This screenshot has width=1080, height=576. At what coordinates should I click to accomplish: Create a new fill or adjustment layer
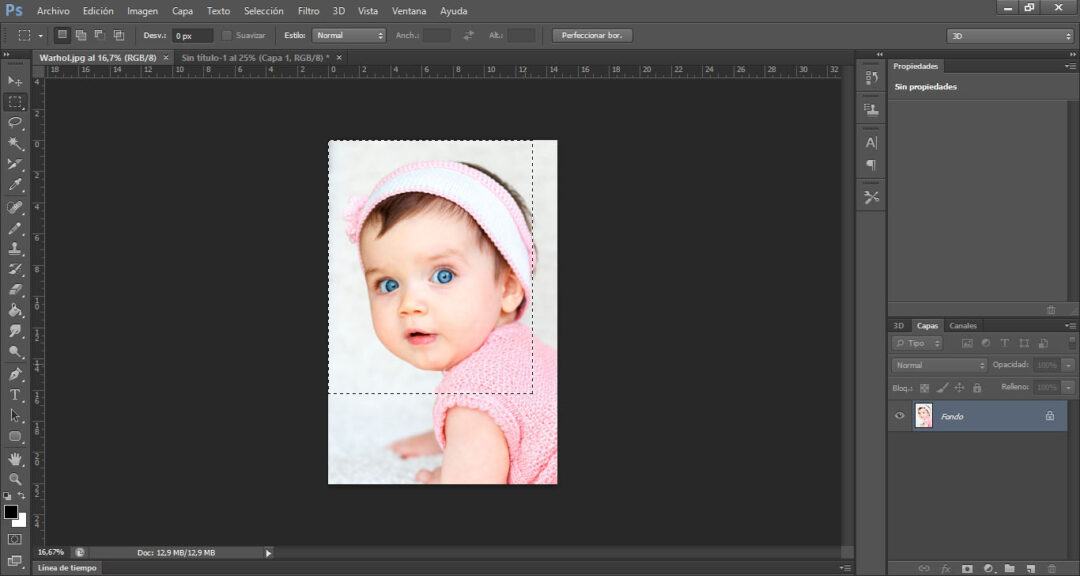click(x=988, y=568)
